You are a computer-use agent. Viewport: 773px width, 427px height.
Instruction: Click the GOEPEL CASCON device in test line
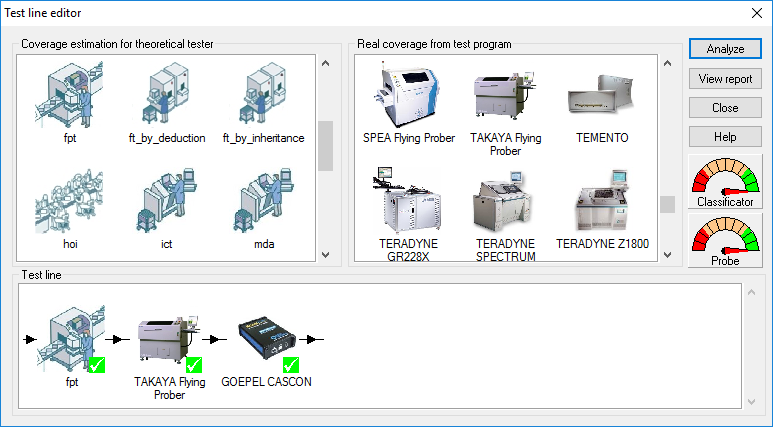(266, 340)
